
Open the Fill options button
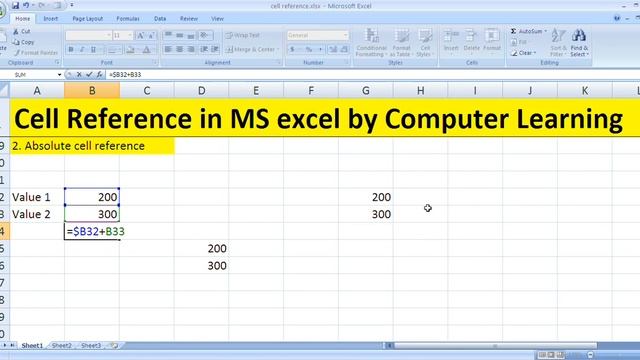(x=519, y=42)
